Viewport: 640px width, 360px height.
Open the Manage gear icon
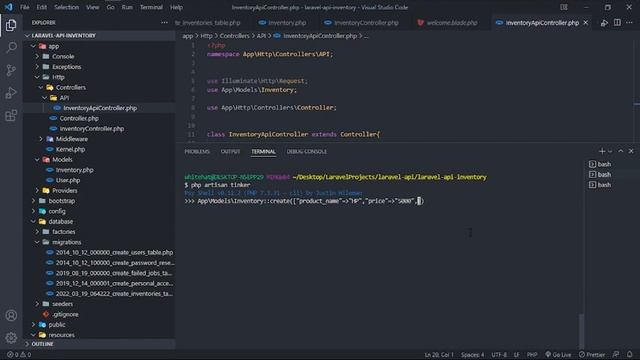11,338
